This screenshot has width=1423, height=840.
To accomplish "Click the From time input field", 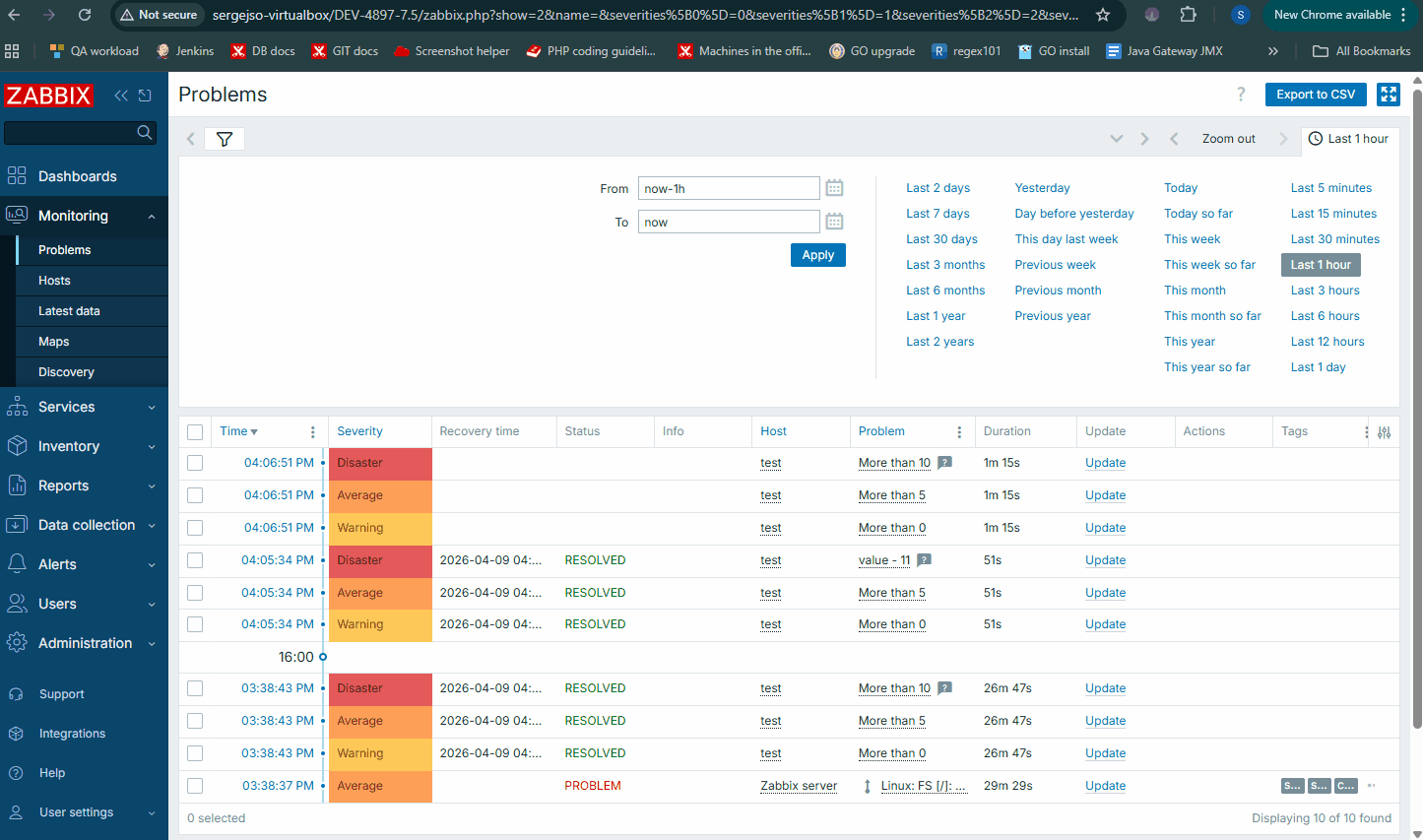I will click(728, 188).
